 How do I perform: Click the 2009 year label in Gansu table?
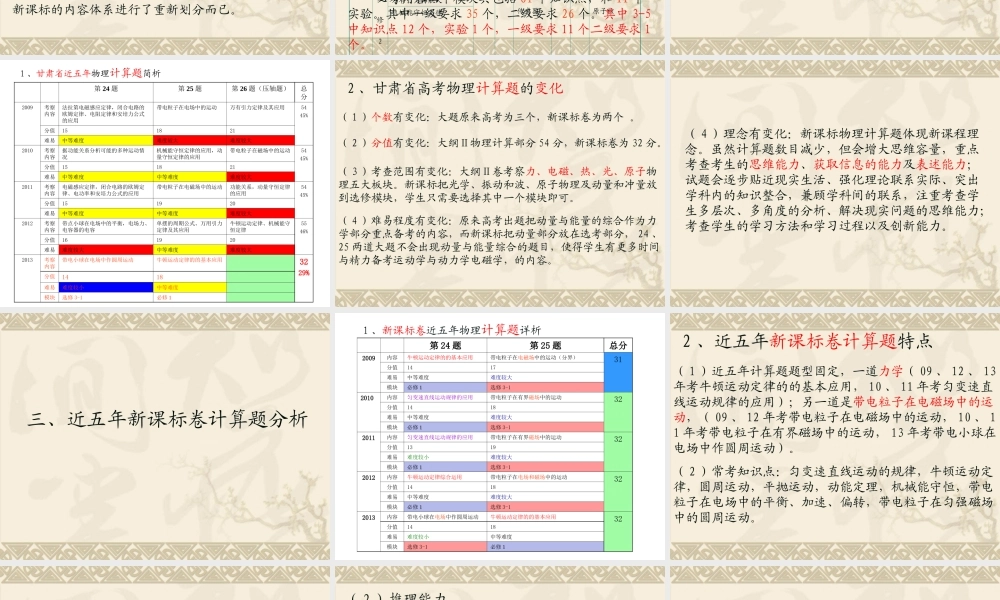(27, 108)
